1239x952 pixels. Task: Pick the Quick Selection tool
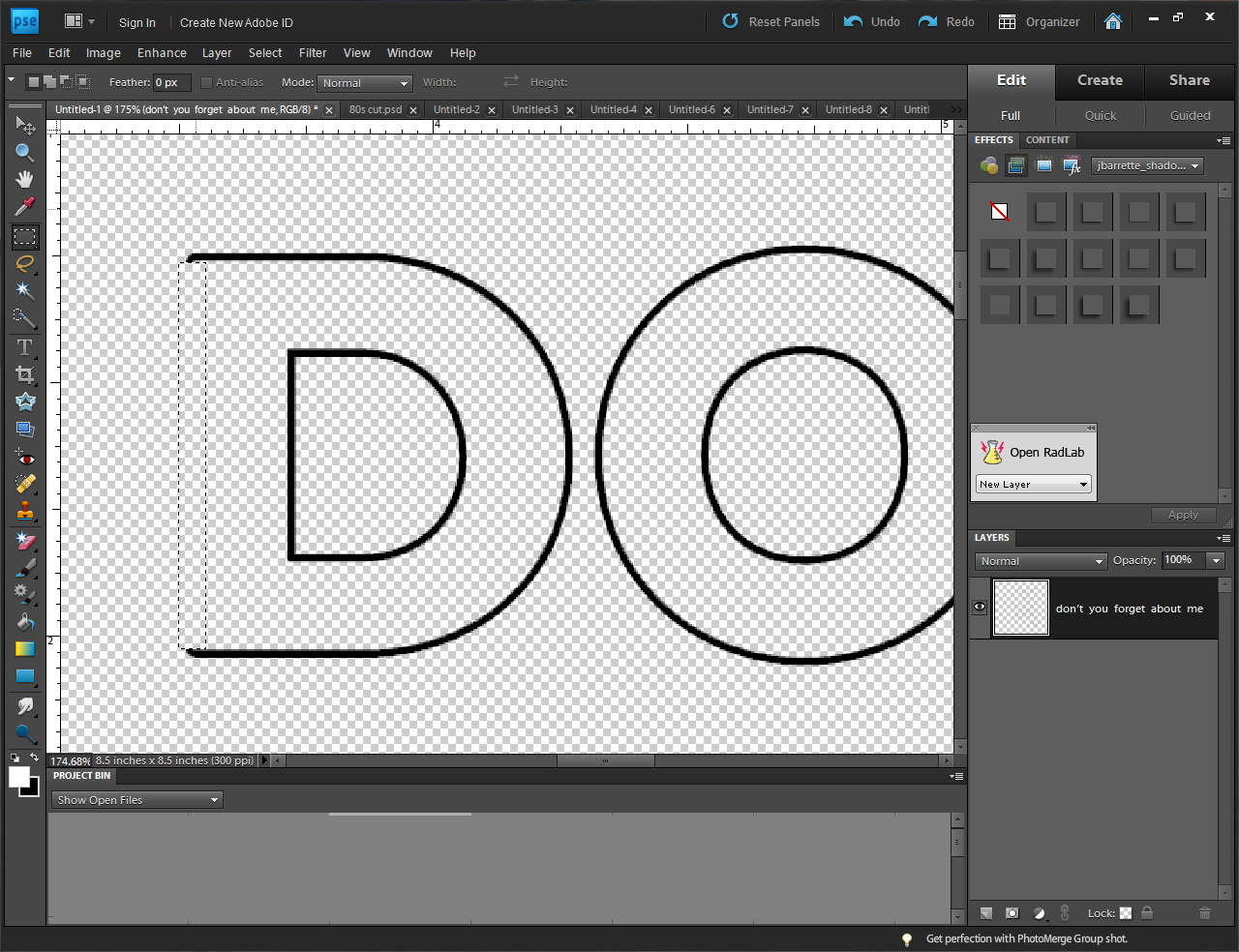(x=25, y=318)
